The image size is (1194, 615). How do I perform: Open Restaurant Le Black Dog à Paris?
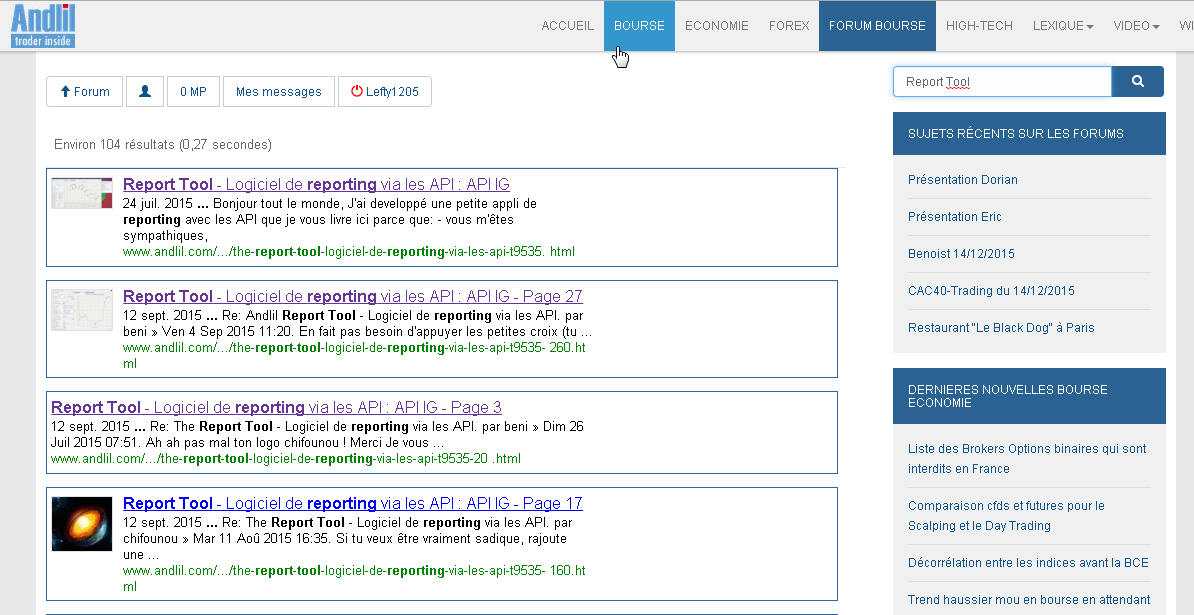pyautogui.click(x=1001, y=328)
